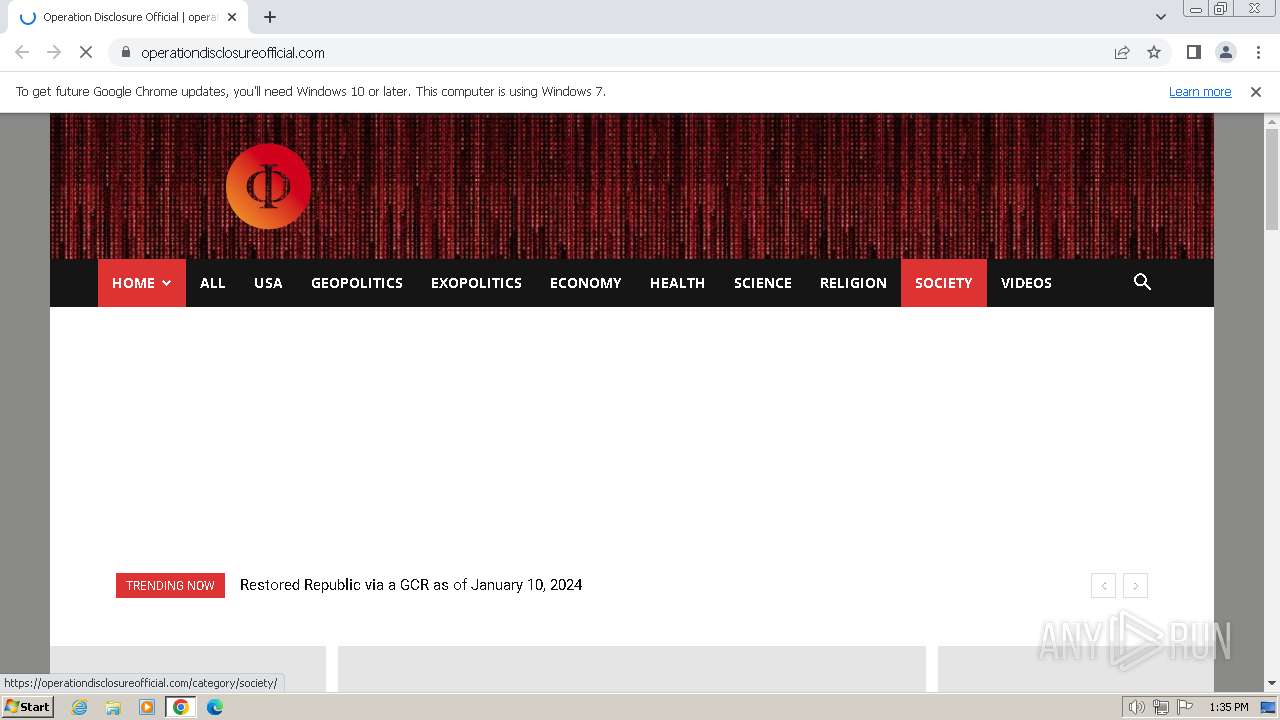
Task: Click Show desktop button in system tray
Action: [x=1269, y=707]
